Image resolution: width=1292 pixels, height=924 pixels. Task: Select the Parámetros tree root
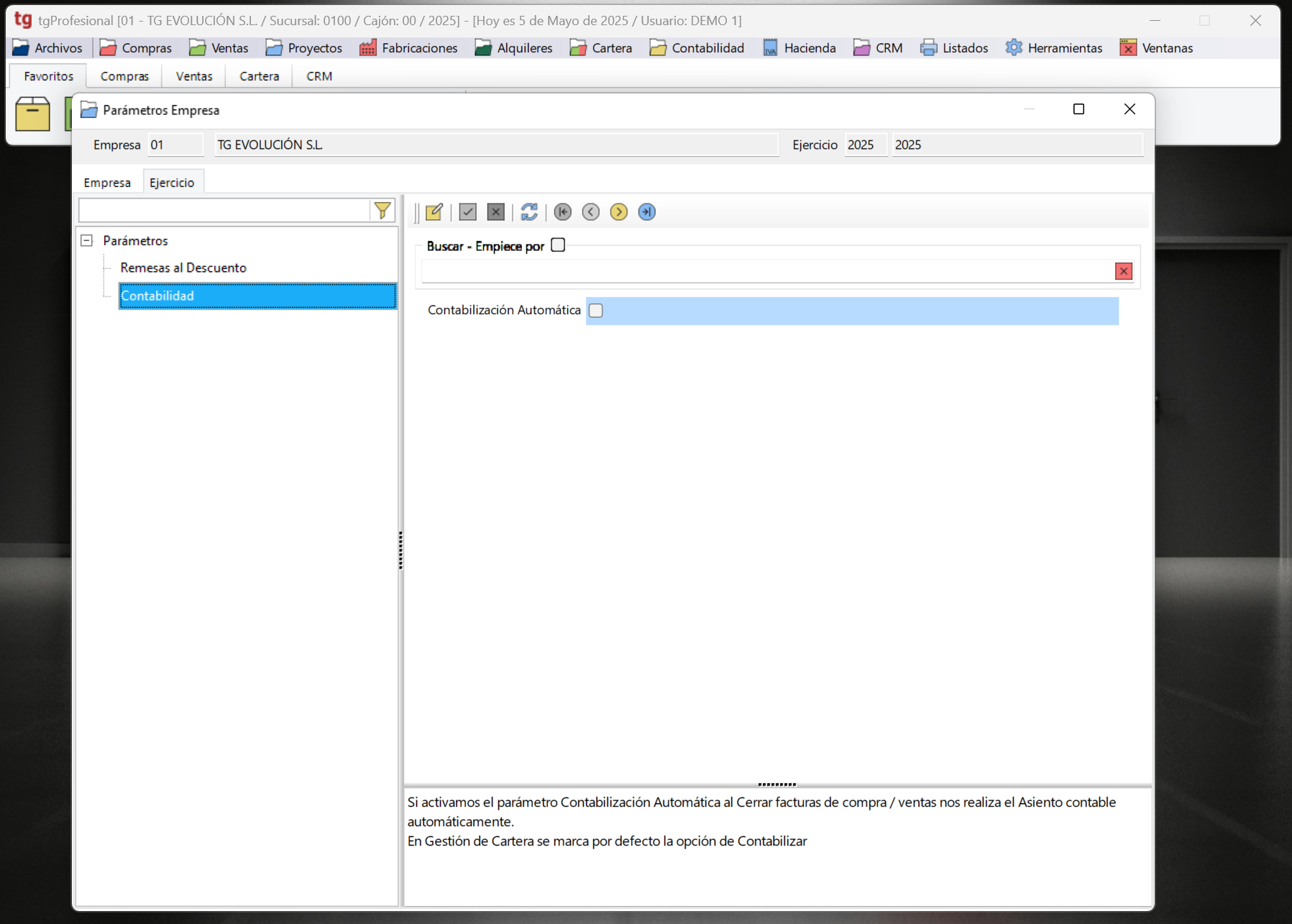tap(135, 241)
